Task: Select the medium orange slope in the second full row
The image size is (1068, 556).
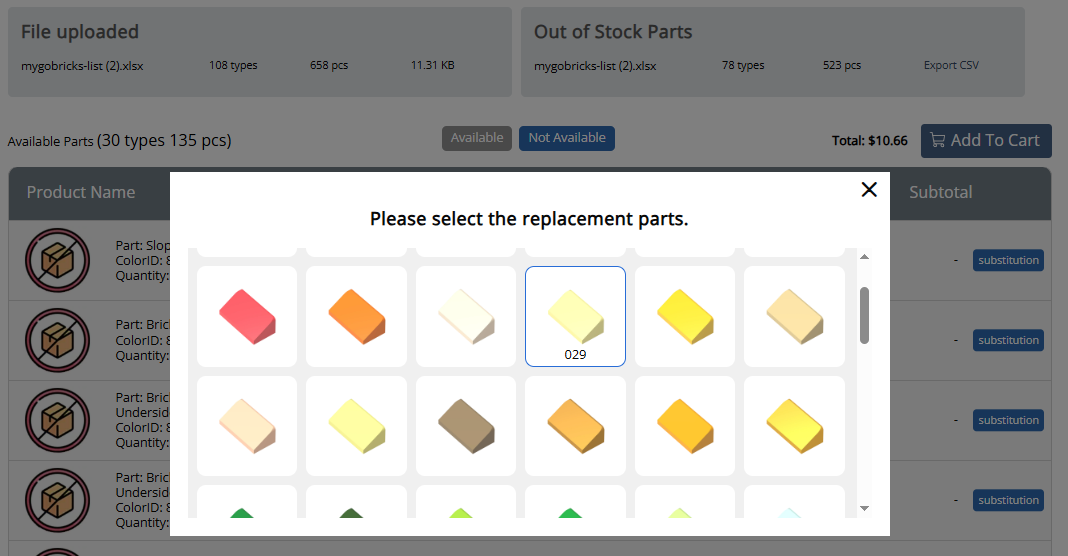Action: tap(575, 425)
